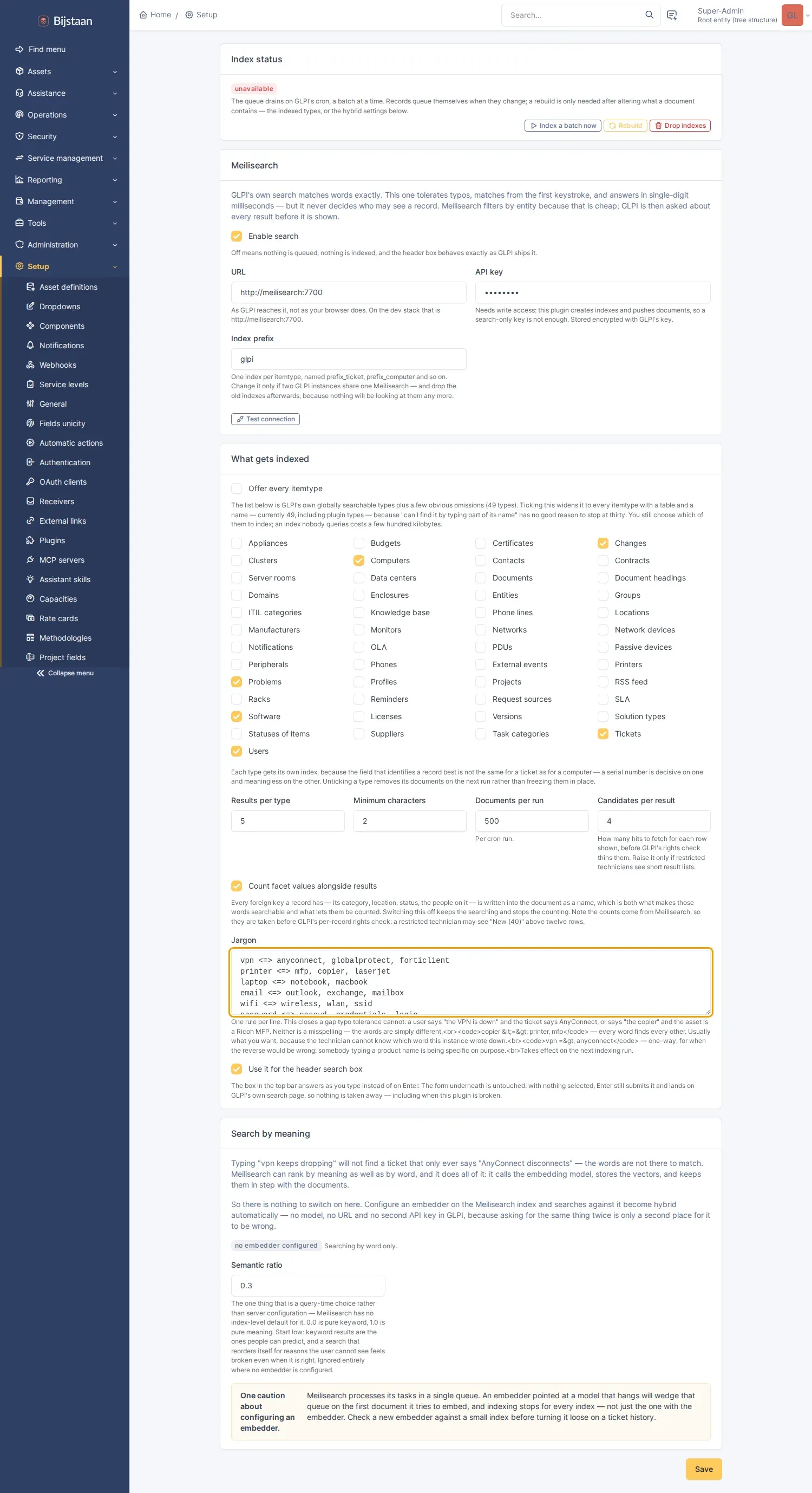Open the Dropdowns setup menu item

tap(65, 307)
